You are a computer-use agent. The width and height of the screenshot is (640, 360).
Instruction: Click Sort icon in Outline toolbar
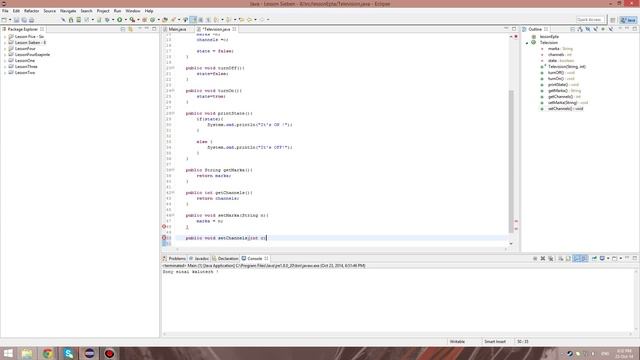click(580, 29)
